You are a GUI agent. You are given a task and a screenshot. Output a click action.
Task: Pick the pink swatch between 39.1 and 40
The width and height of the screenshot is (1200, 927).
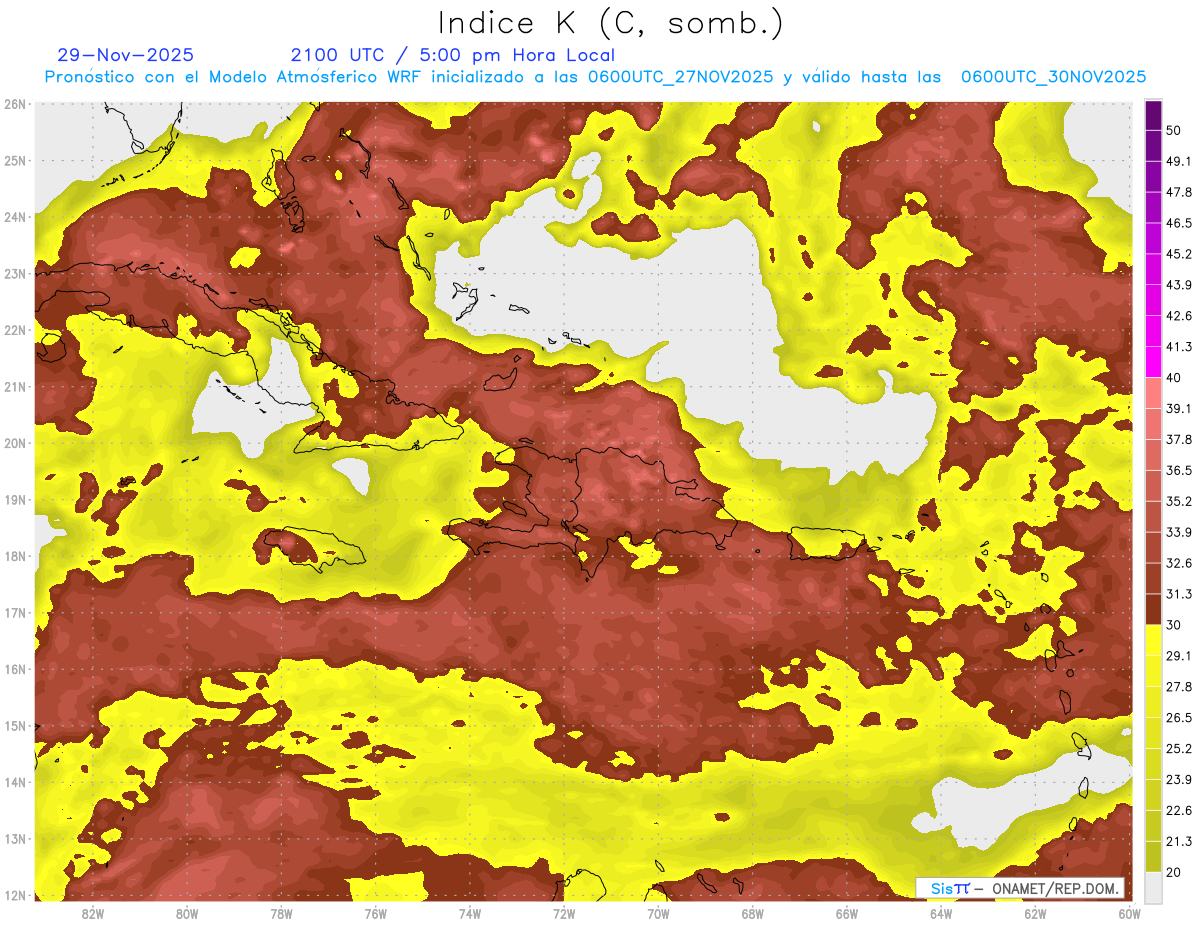point(1153,393)
